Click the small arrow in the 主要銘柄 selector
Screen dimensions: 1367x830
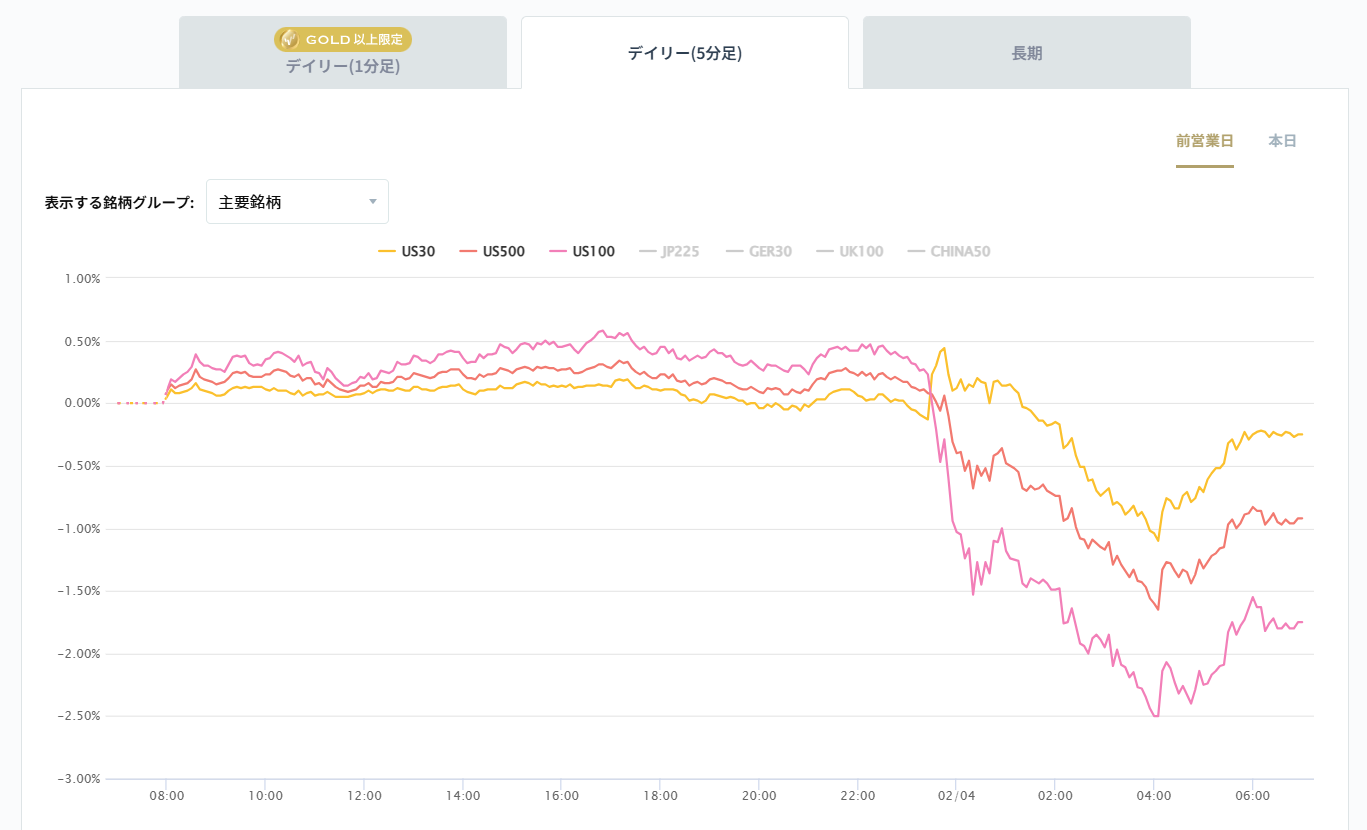(x=373, y=202)
